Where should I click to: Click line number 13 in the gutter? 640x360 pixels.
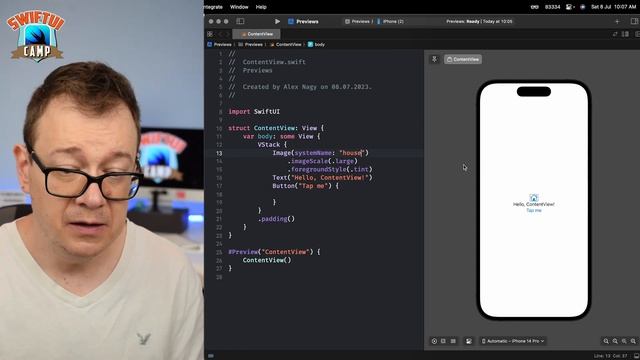coord(219,153)
